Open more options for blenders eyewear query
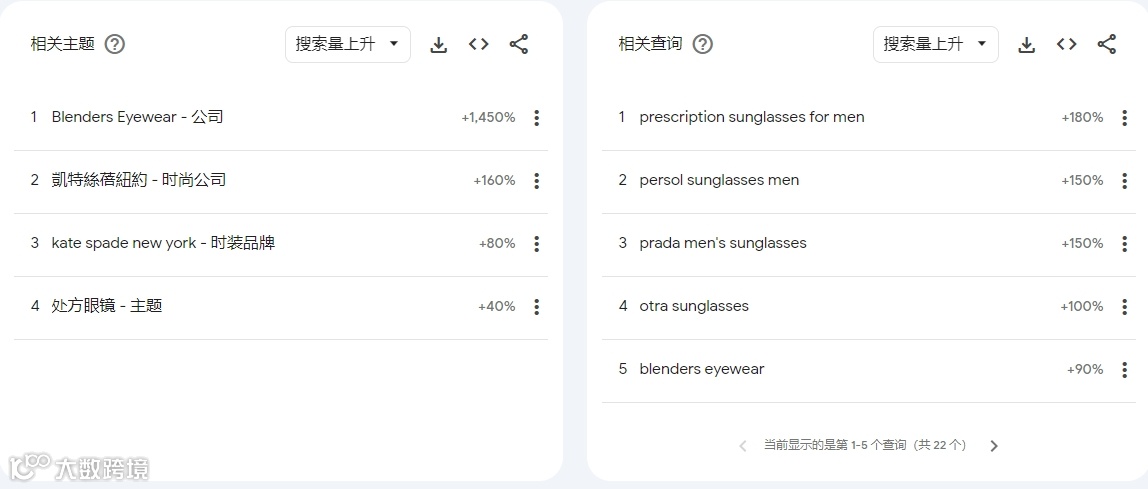This screenshot has width=1148, height=489. tap(1125, 370)
